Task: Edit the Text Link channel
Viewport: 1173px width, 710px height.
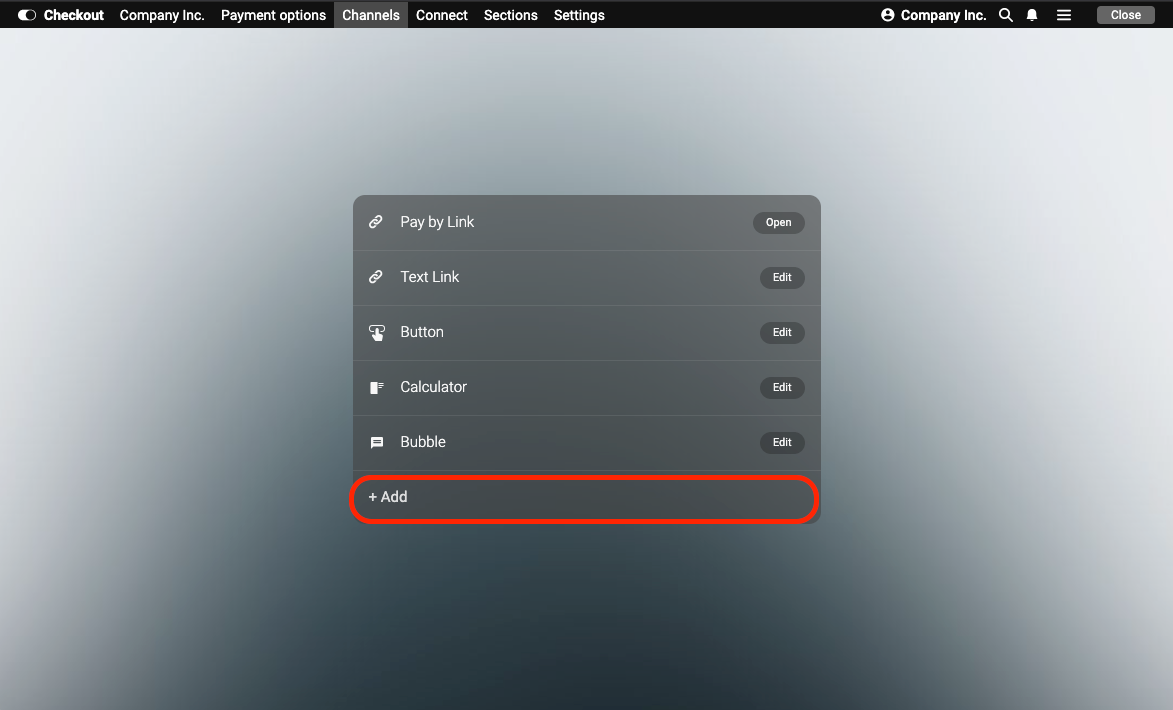Action: (x=782, y=278)
